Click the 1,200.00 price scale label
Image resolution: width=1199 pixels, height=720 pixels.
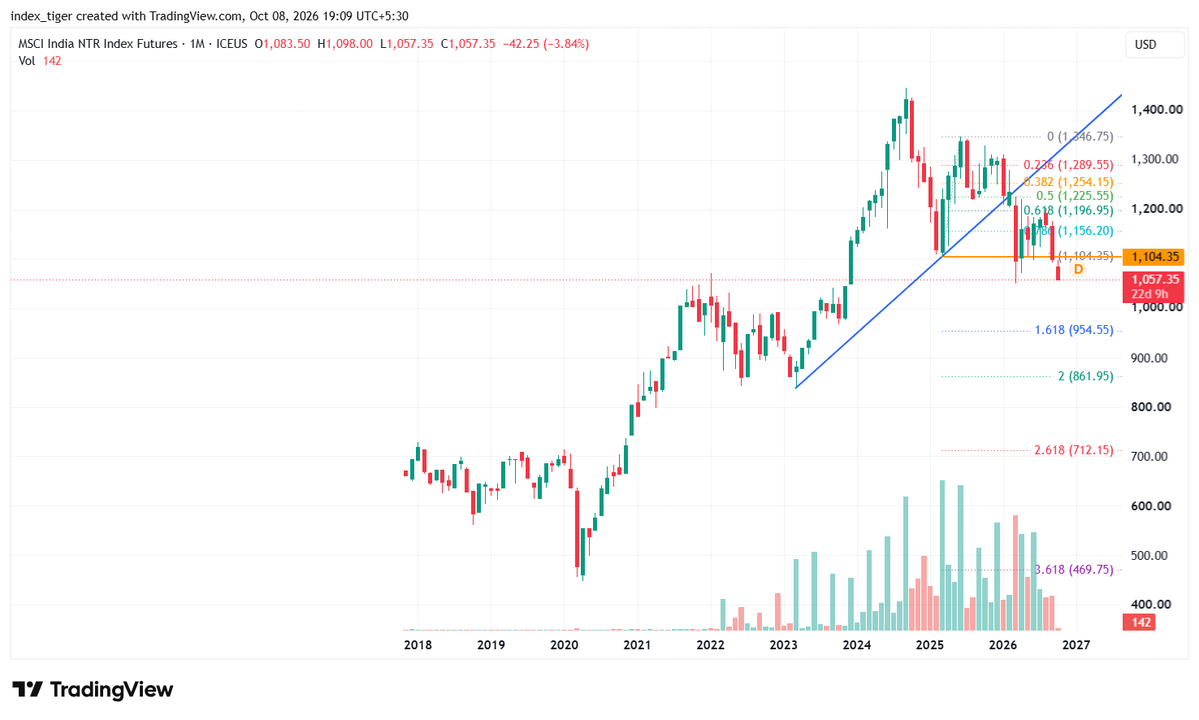click(x=1157, y=209)
